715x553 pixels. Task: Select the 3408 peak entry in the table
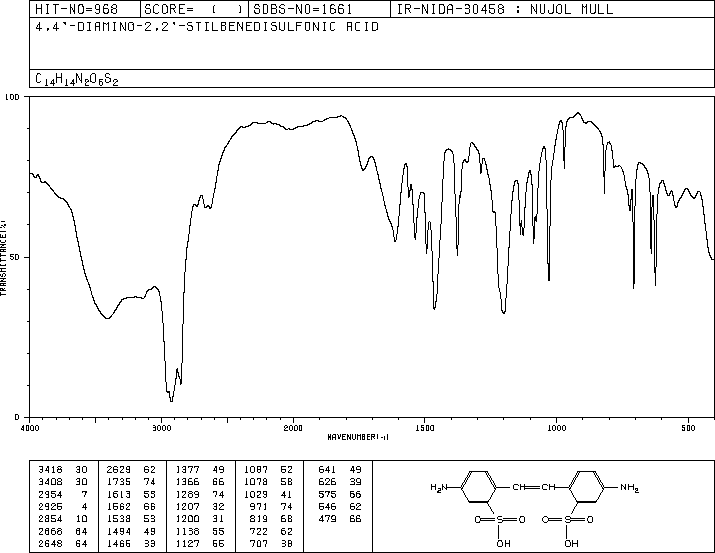62,482
